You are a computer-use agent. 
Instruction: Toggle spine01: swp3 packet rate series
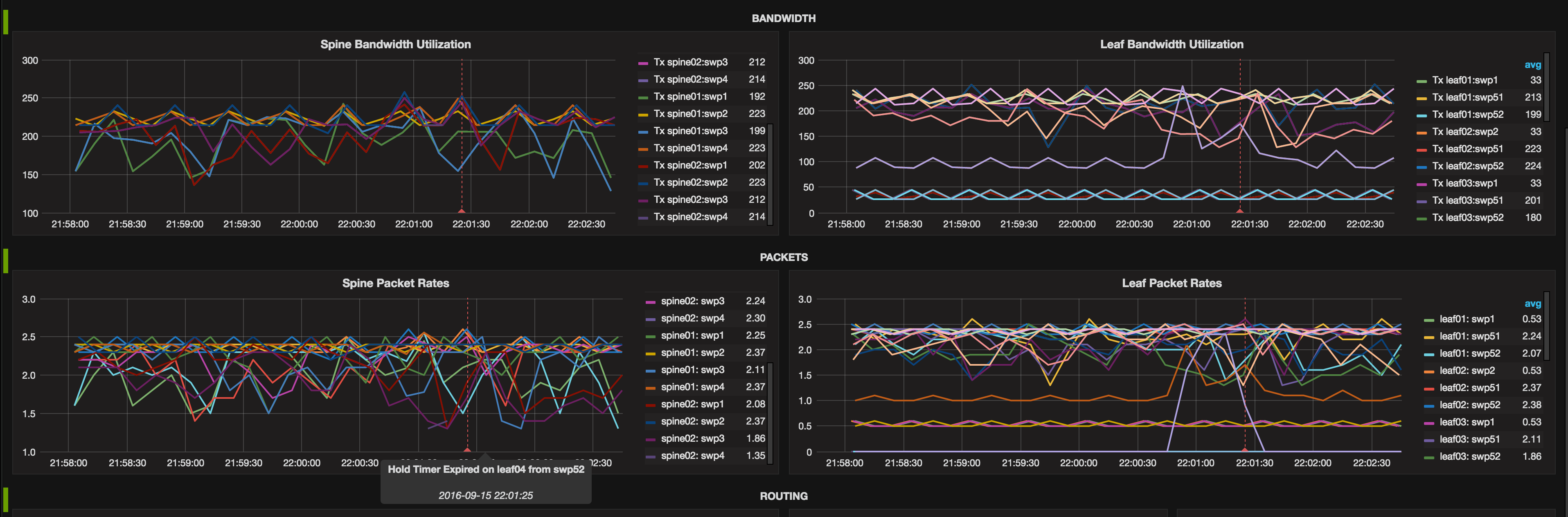point(692,370)
